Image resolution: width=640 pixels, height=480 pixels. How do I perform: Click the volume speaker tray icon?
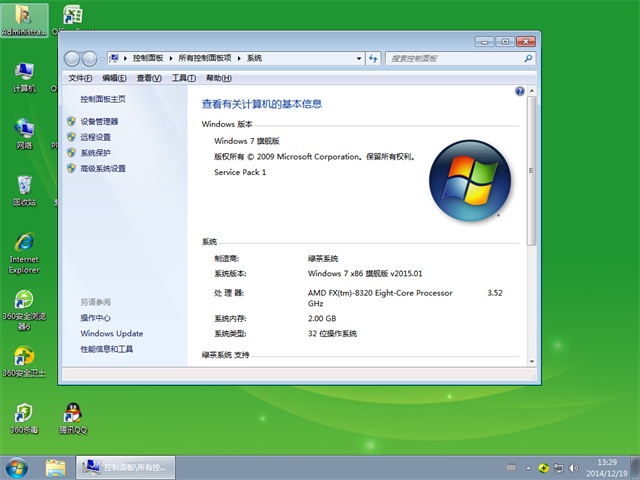573,468
